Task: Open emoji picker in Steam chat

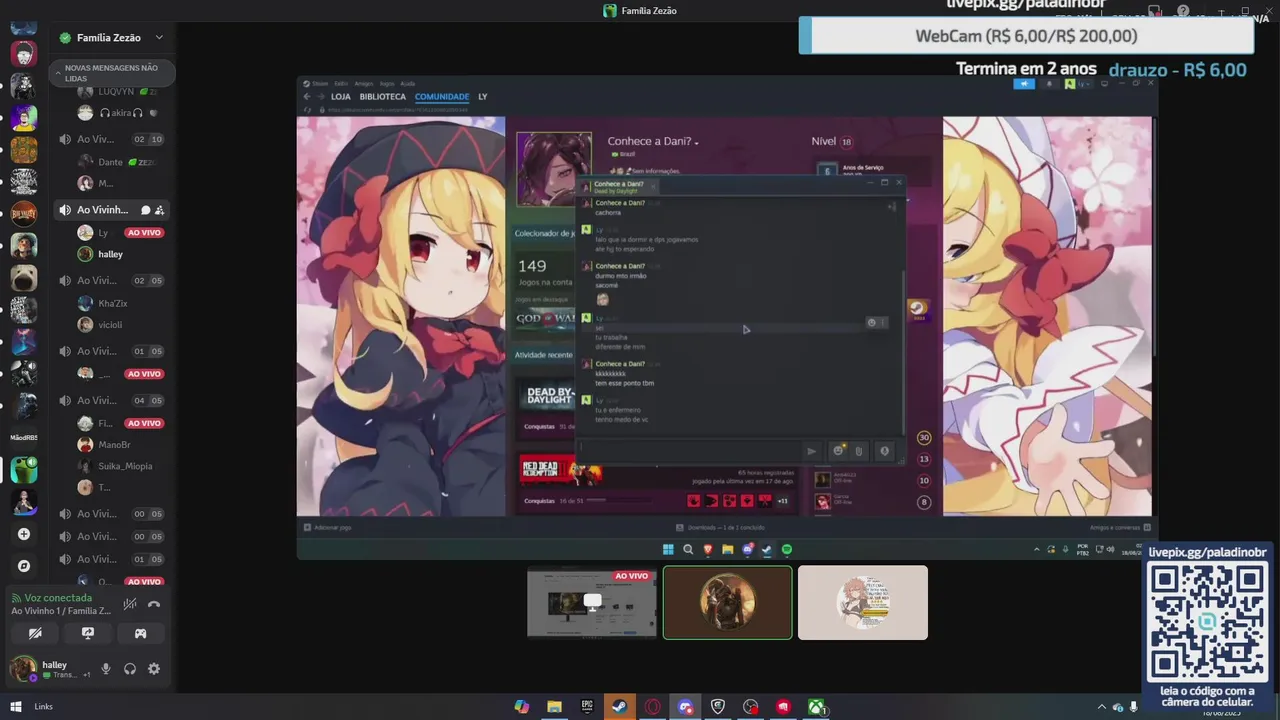Action: click(838, 451)
